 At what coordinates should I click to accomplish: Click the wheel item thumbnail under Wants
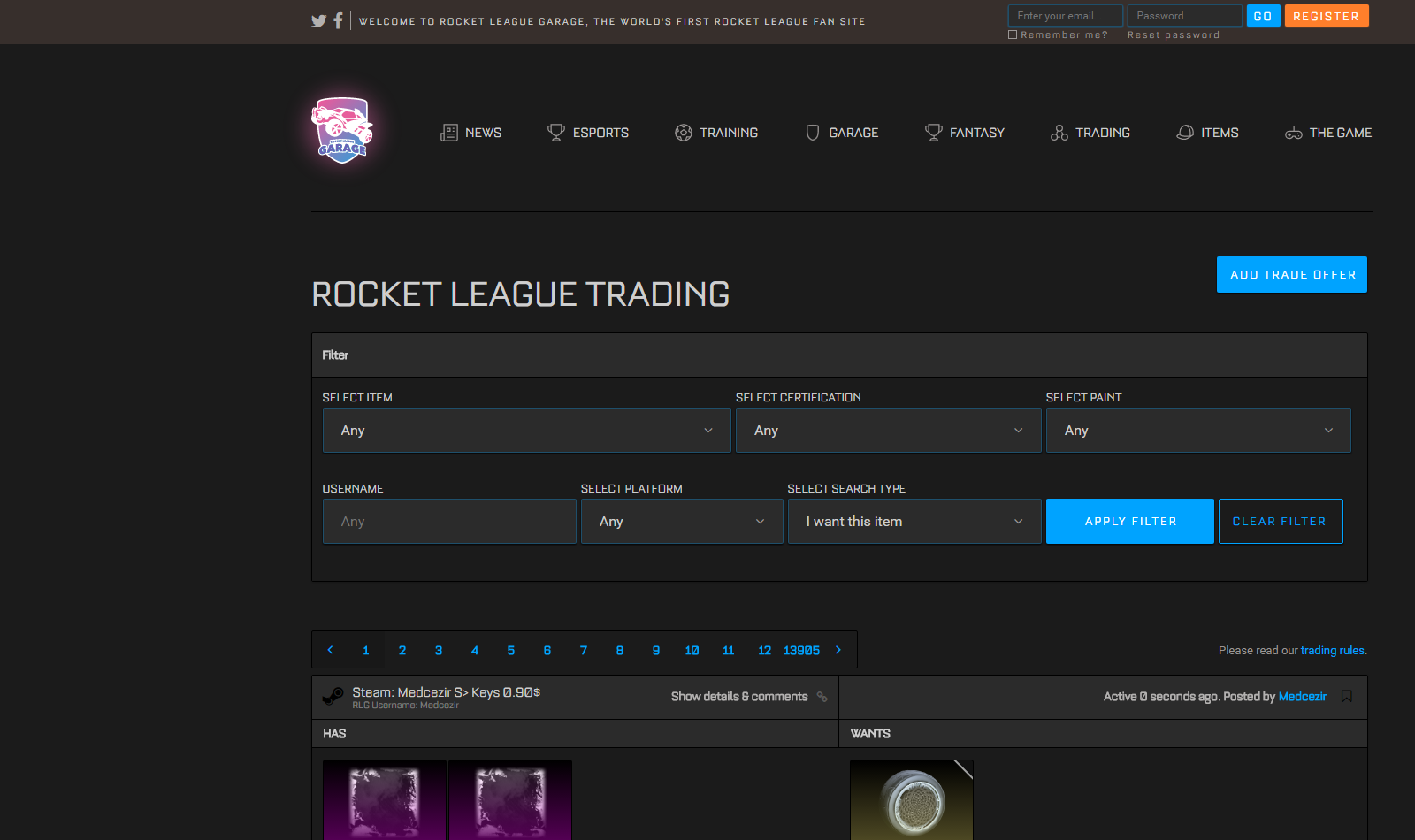tap(912, 799)
